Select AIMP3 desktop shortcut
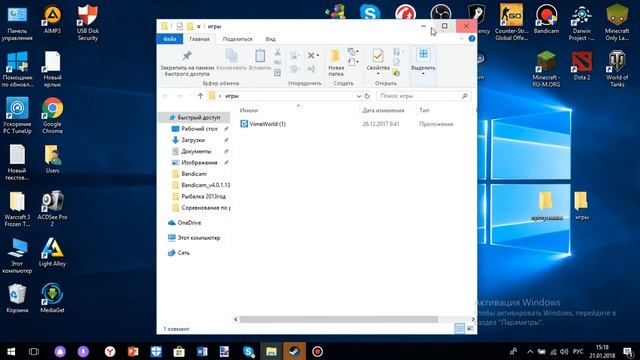 [x=52, y=20]
